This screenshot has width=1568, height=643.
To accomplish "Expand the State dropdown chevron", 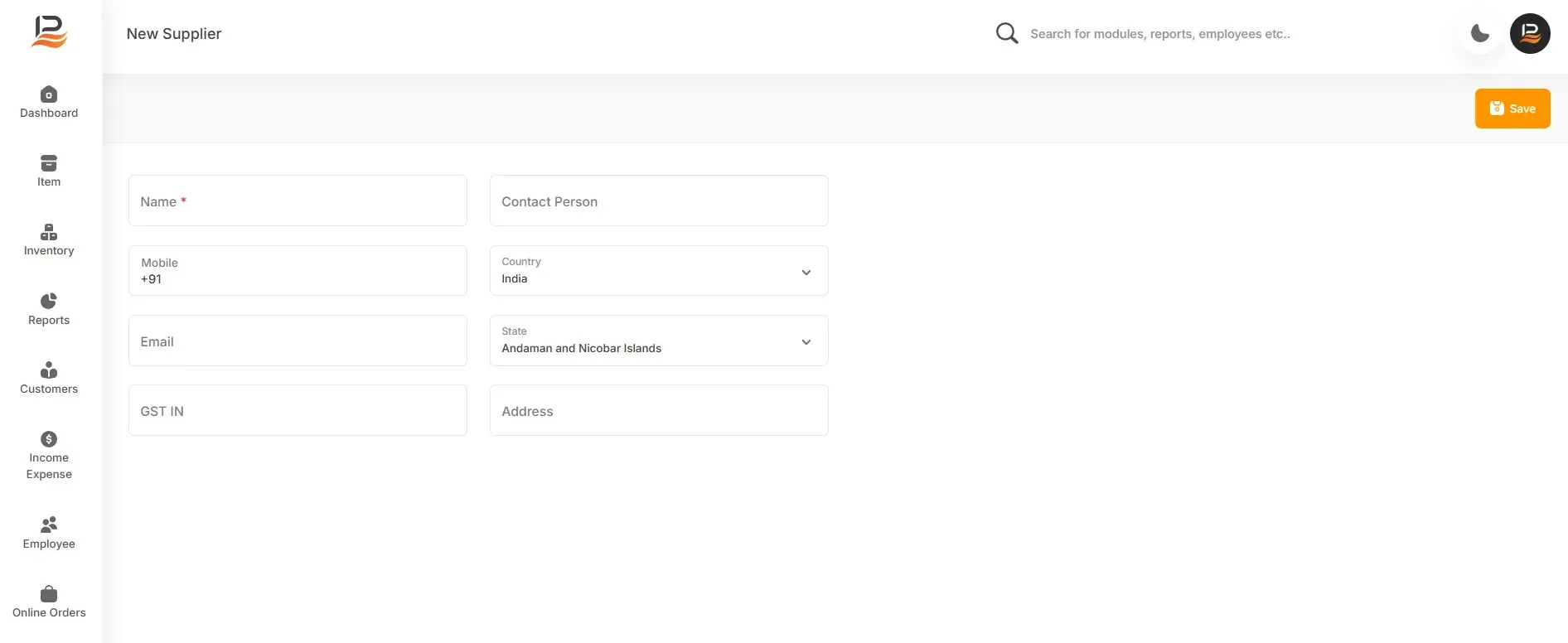I will coord(806,342).
